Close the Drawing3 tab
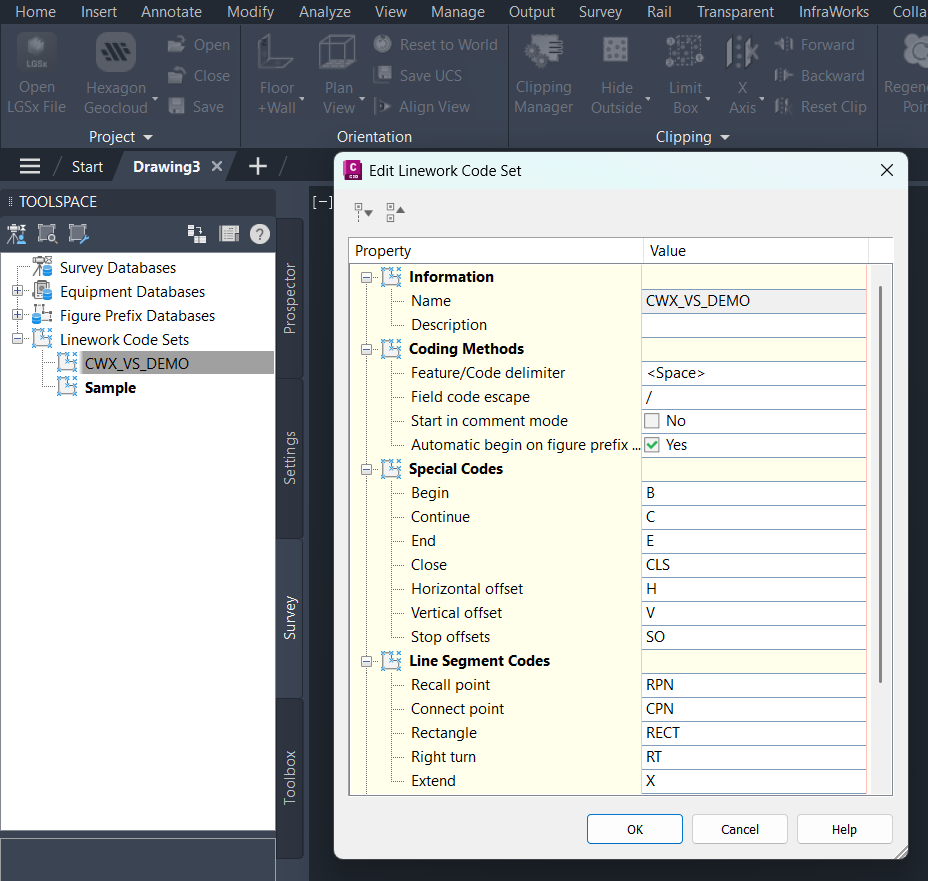Screen dimensions: 928x881 coord(217,166)
